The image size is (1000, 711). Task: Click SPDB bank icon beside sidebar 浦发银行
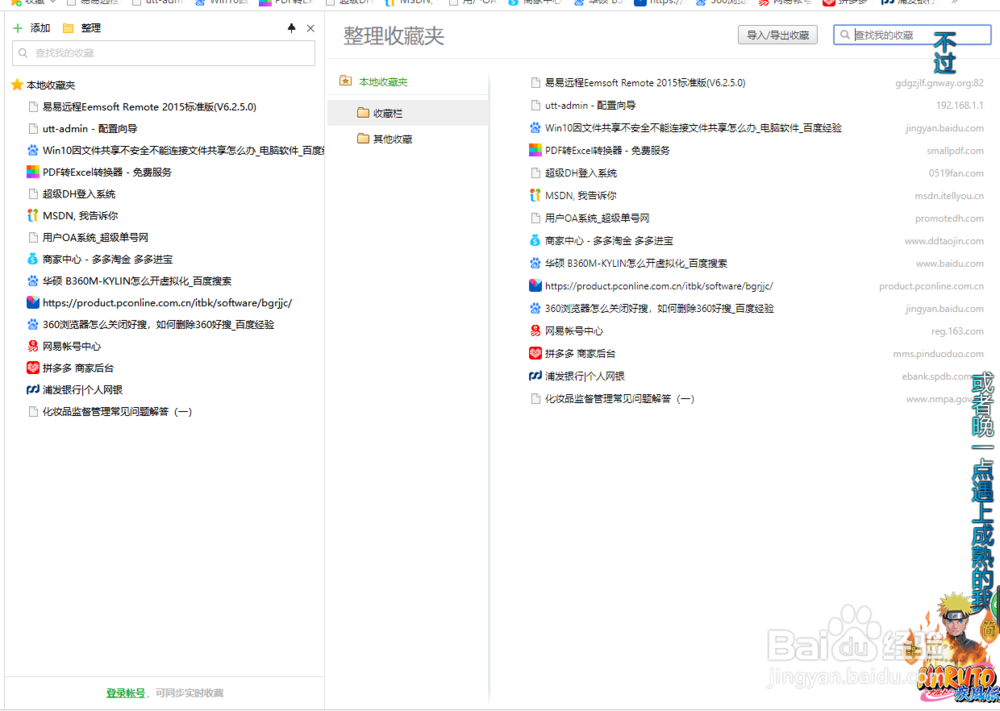(x=33, y=389)
